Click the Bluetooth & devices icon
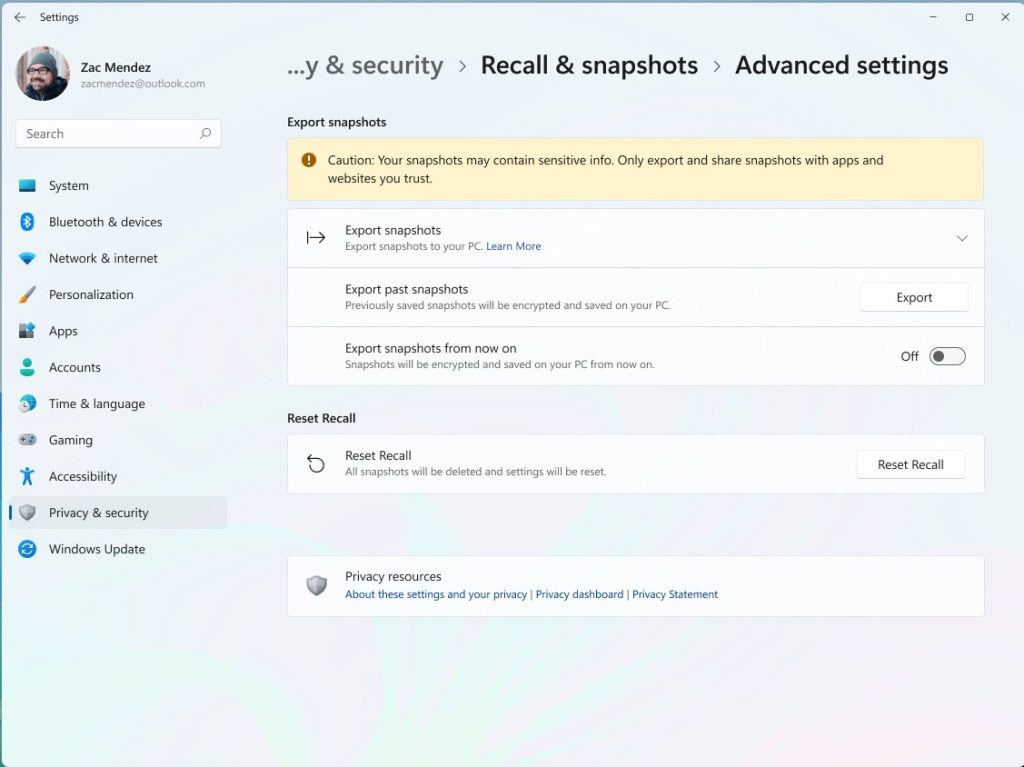 [x=28, y=222]
